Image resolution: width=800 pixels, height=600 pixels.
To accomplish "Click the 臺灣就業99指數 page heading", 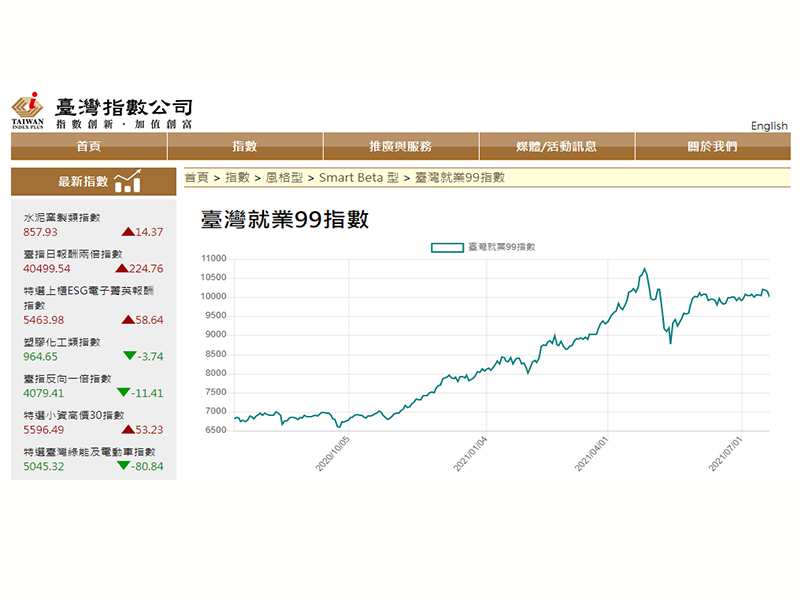I will 285,220.
